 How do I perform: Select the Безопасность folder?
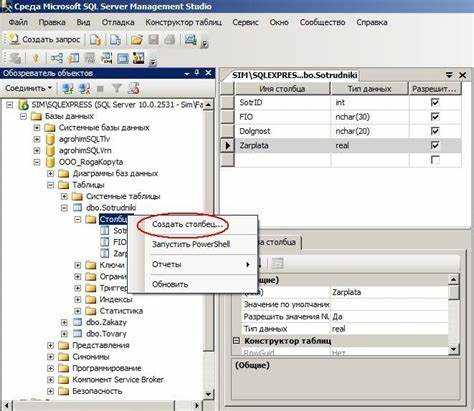click(x=97, y=391)
